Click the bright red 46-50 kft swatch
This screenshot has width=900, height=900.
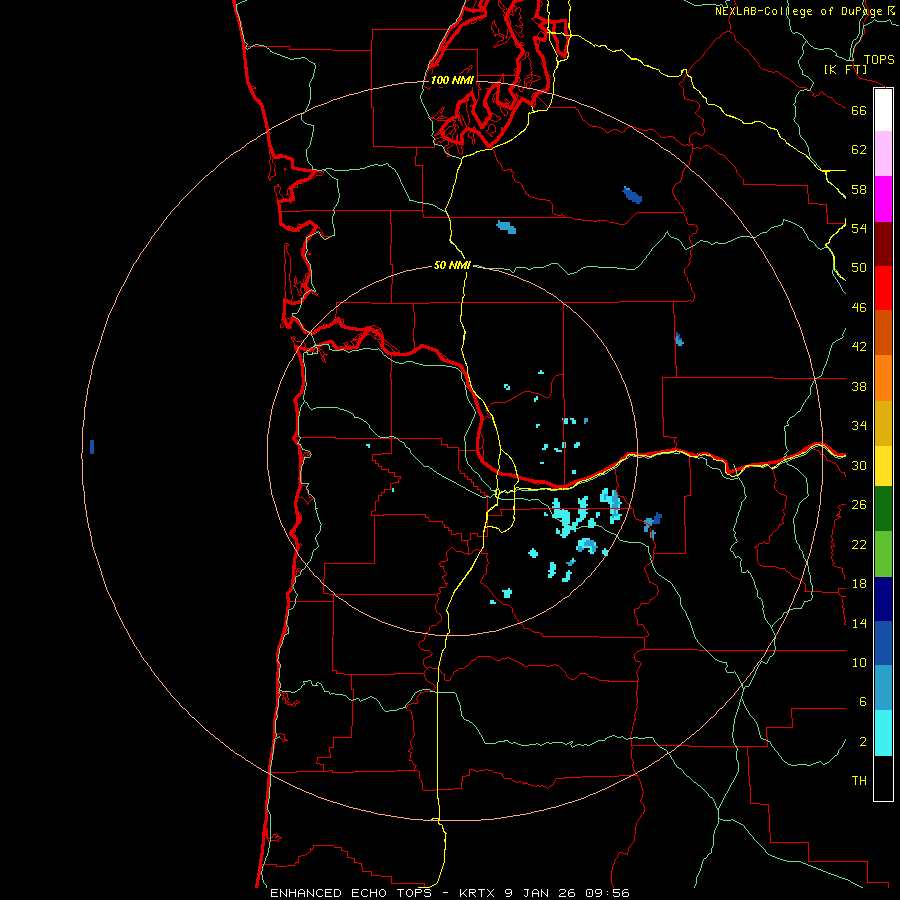tap(883, 288)
